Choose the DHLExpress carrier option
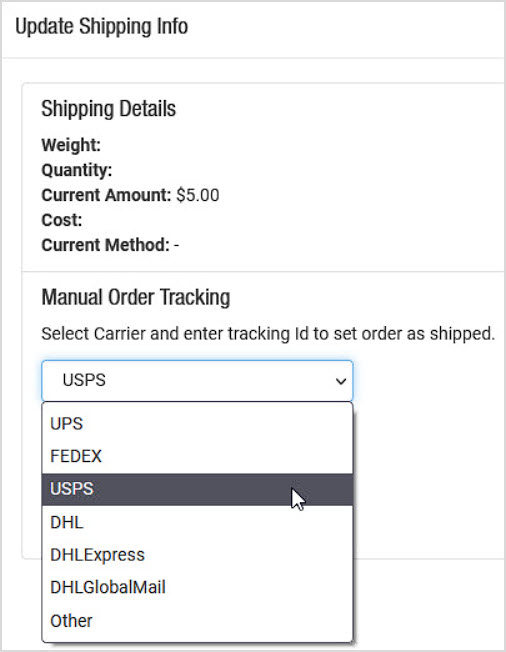 tap(197, 555)
